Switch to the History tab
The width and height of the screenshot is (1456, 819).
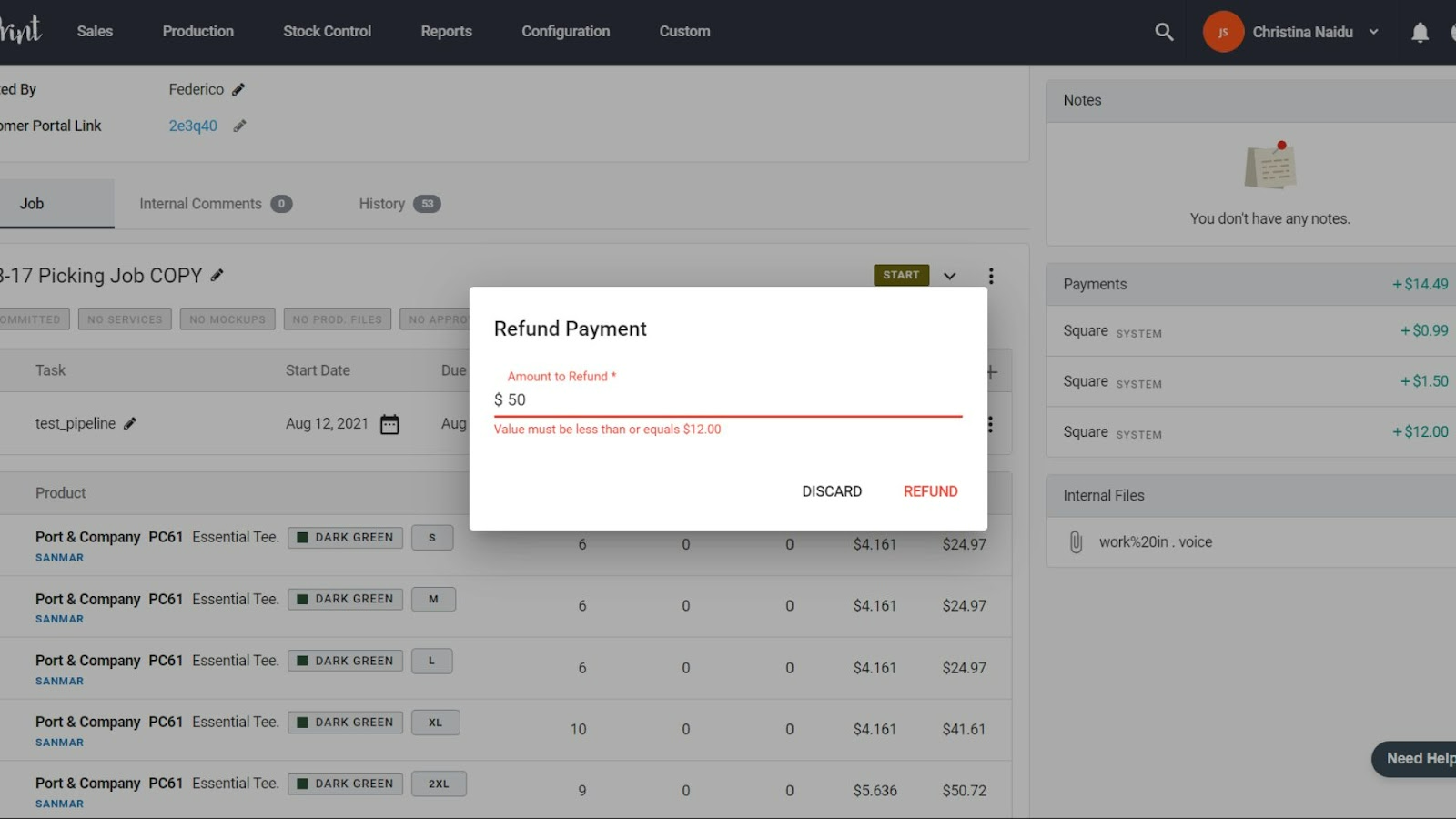(399, 204)
